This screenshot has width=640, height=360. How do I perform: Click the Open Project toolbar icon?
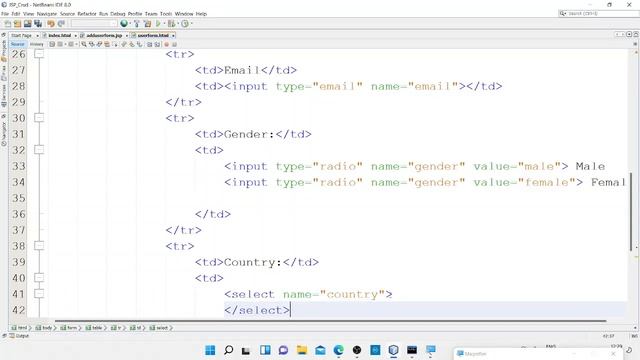point(27,24)
